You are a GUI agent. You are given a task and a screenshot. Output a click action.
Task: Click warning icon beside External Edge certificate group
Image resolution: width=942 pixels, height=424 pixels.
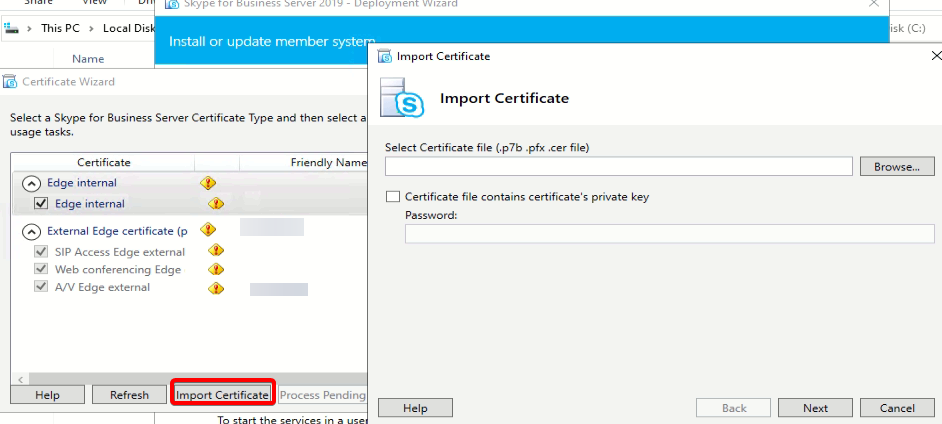(208, 230)
